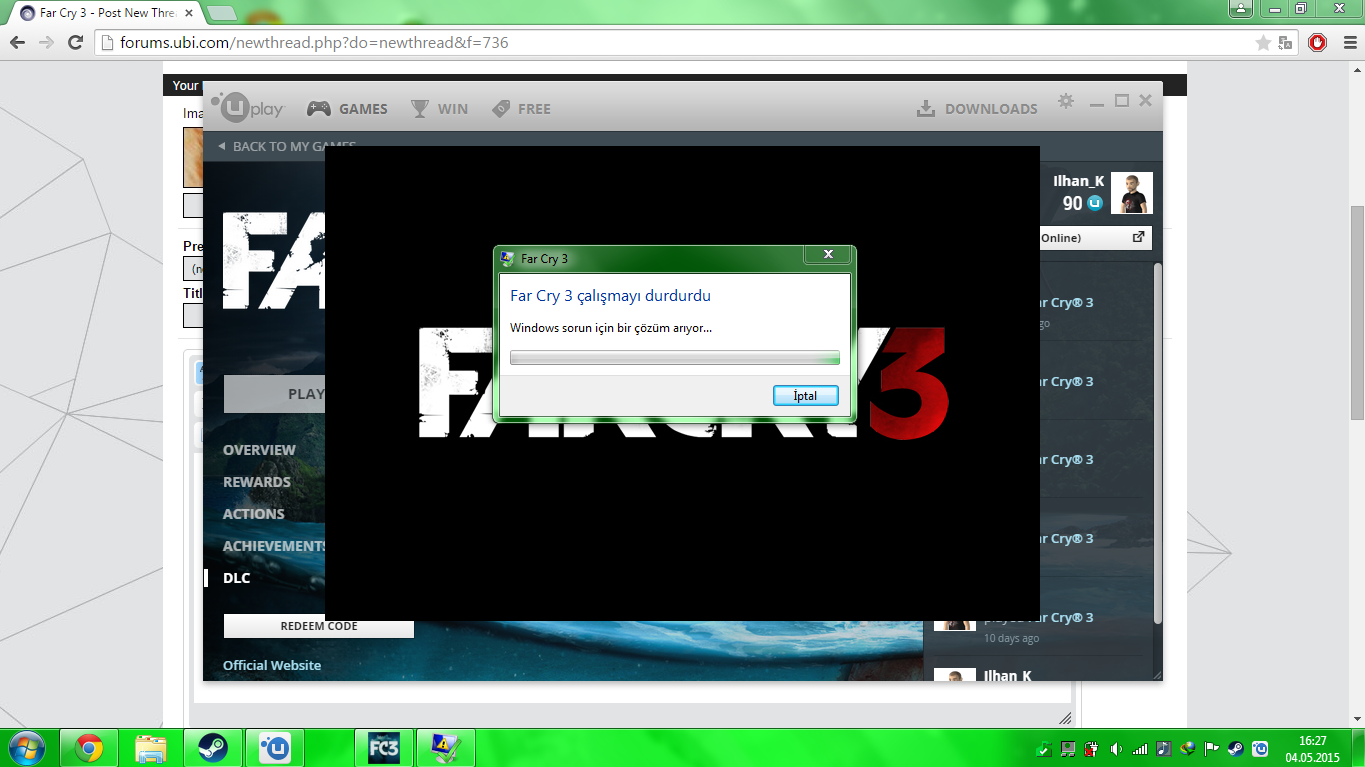Click the Uplay logo icon

click(x=248, y=107)
